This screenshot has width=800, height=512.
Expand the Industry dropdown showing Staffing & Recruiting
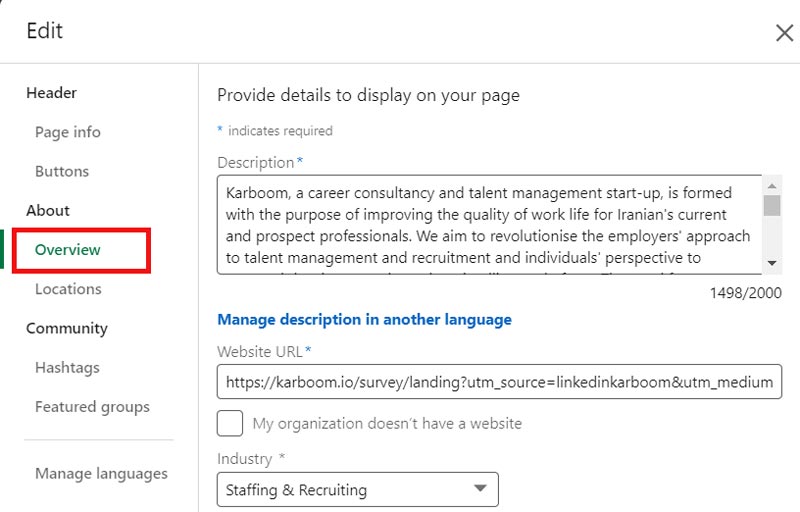pyautogui.click(x=357, y=489)
